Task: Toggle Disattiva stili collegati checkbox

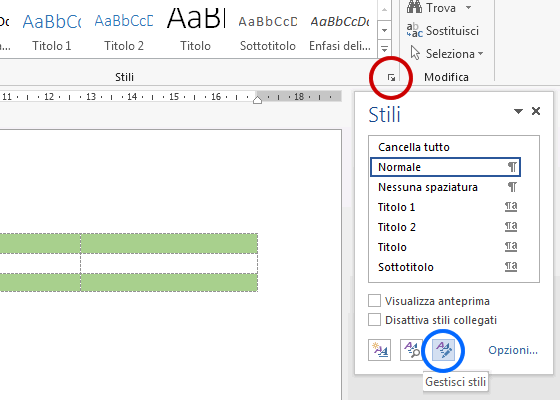Action: [374, 320]
